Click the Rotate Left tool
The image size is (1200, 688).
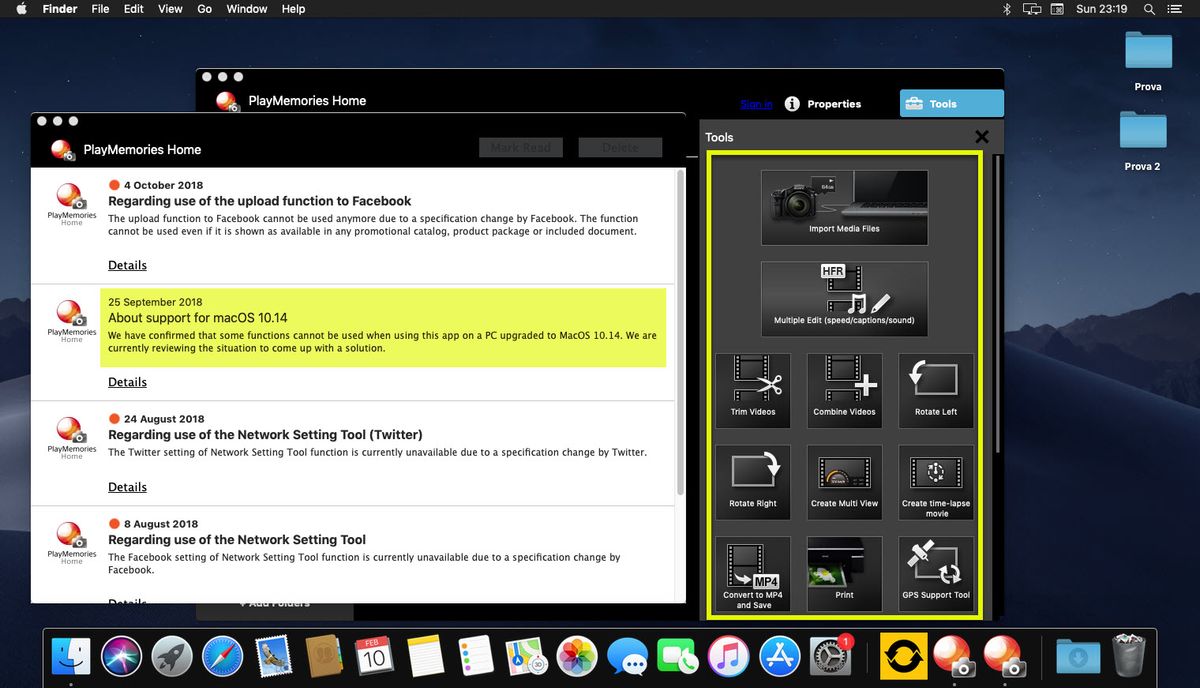point(935,390)
